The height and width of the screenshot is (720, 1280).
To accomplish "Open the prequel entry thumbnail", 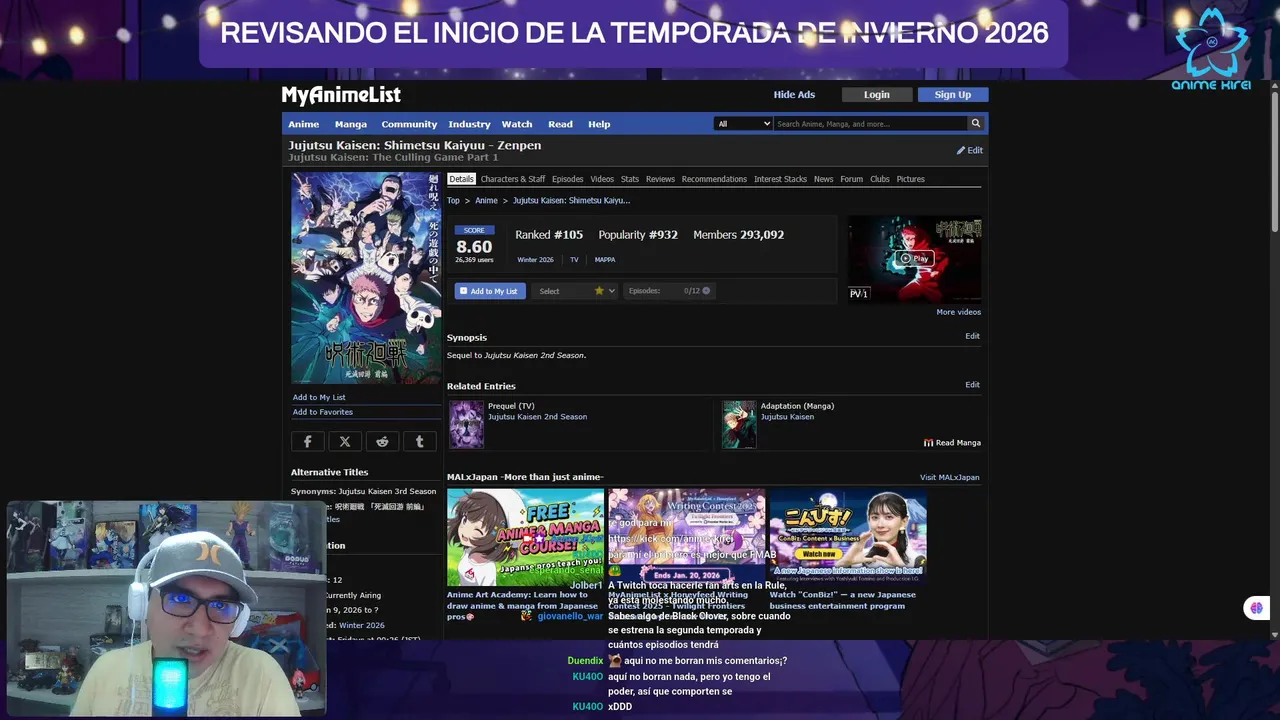I will [466, 424].
